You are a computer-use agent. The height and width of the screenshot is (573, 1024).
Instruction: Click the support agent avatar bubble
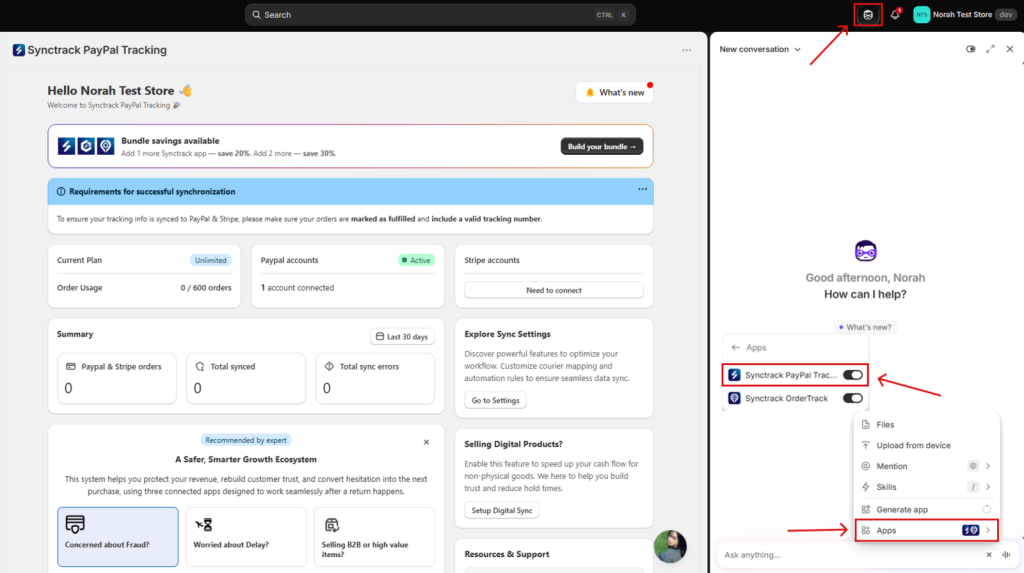tap(670, 546)
